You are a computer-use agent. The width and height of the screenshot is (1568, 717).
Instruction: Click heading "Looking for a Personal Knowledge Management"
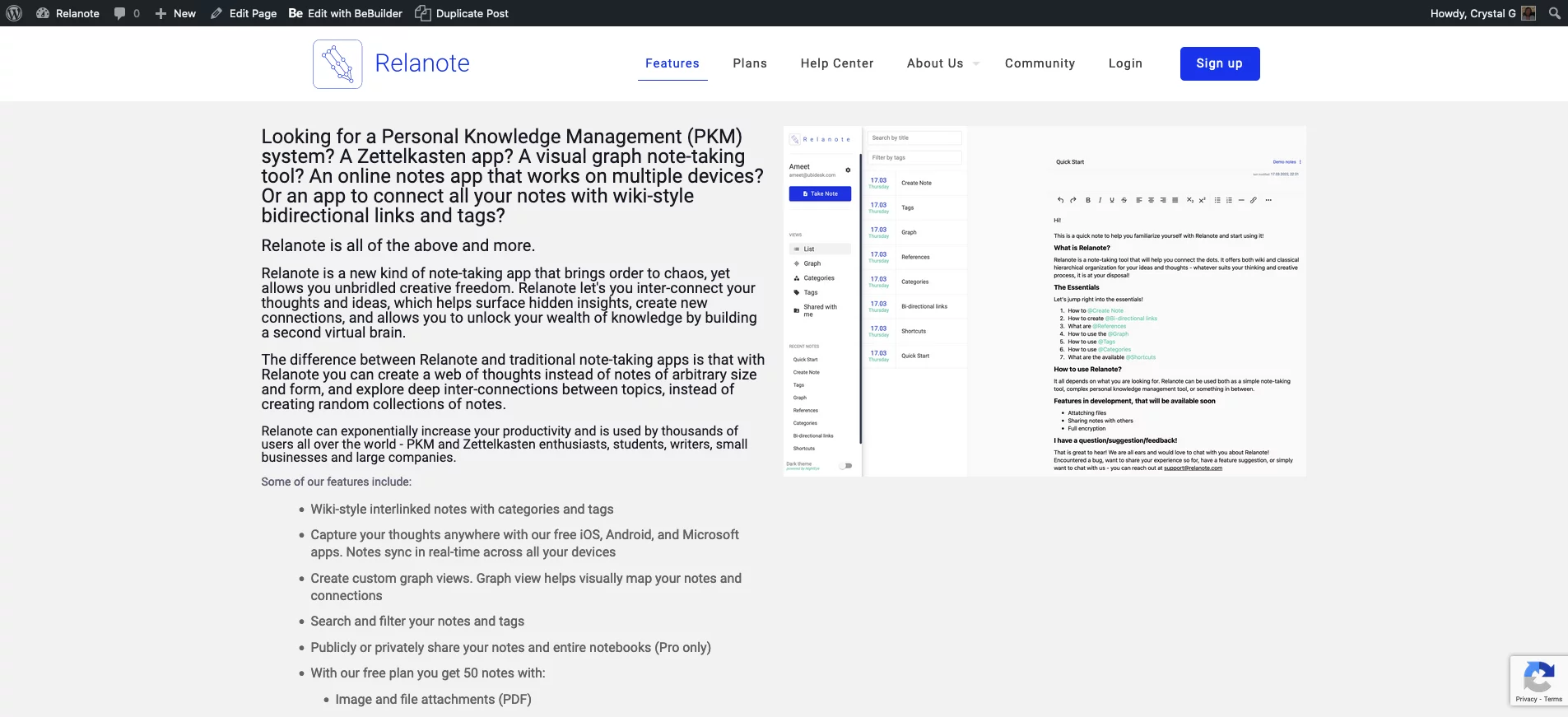click(x=512, y=176)
